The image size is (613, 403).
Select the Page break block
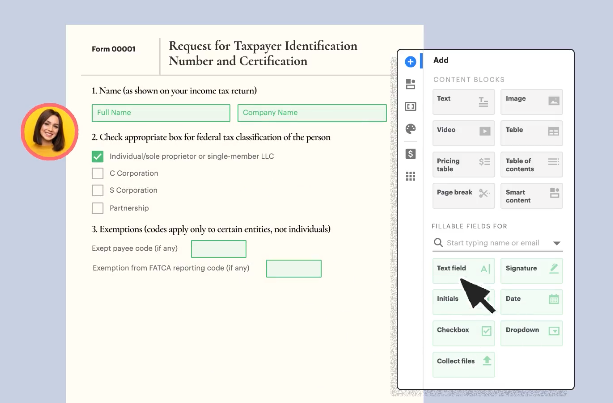463,193
